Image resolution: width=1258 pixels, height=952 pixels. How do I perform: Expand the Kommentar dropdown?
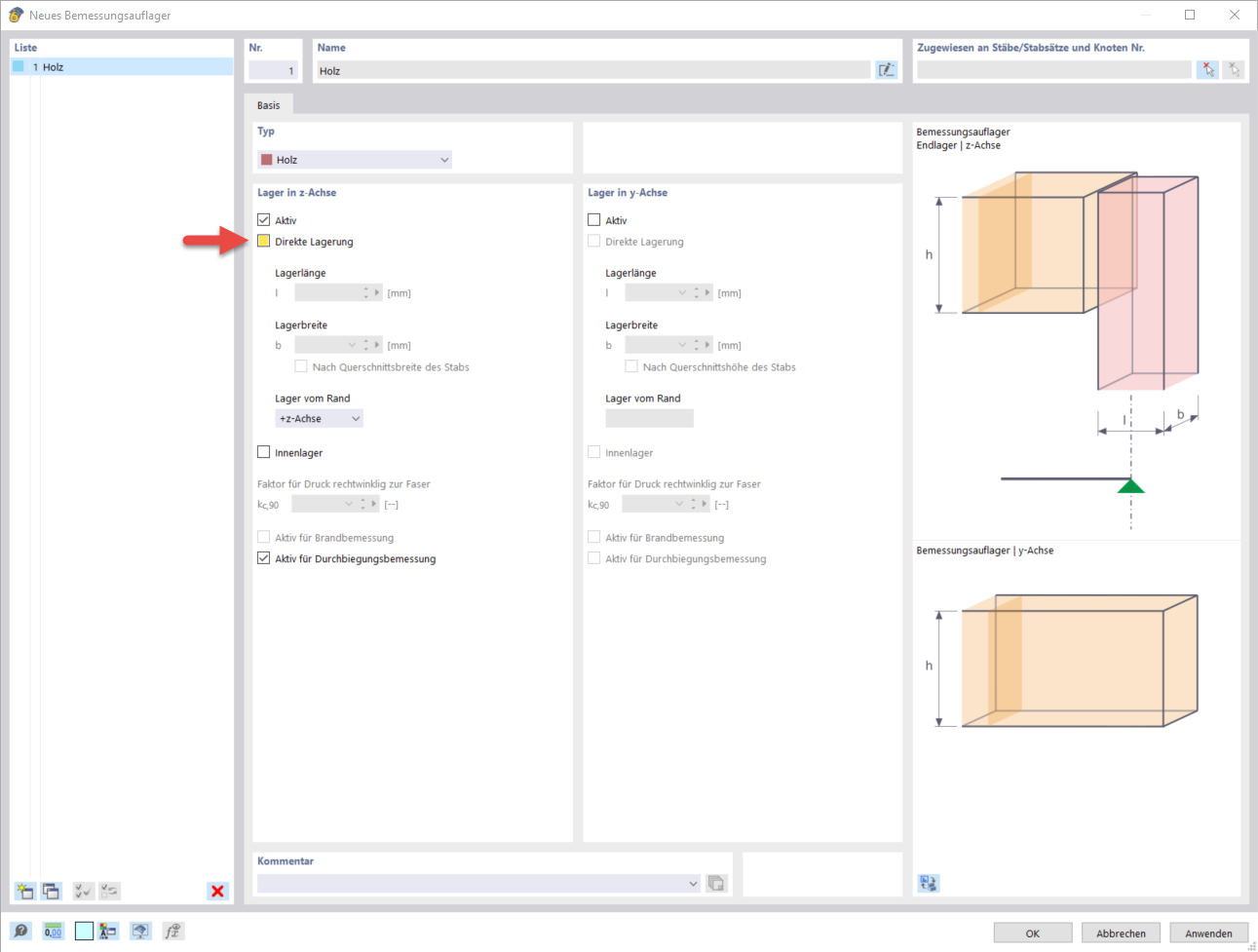693,884
